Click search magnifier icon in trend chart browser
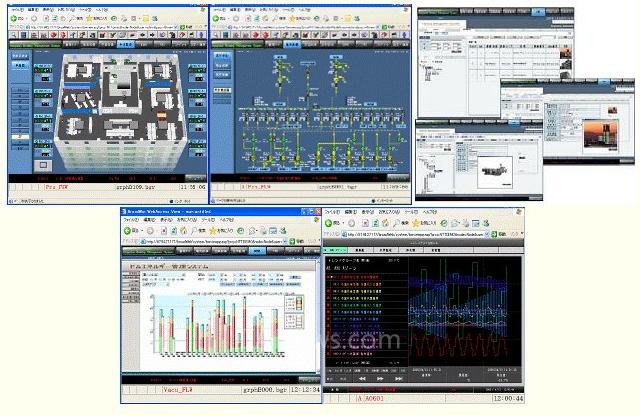The image size is (640, 415). point(383,228)
